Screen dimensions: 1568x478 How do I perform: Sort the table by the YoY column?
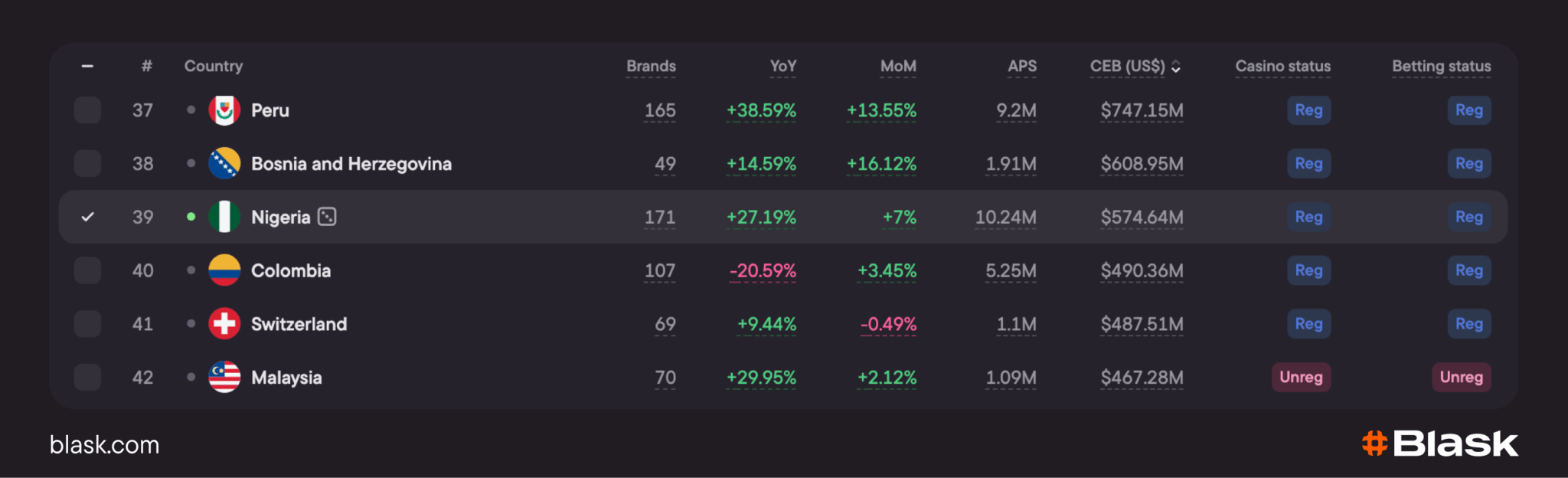click(x=782, y=67)
